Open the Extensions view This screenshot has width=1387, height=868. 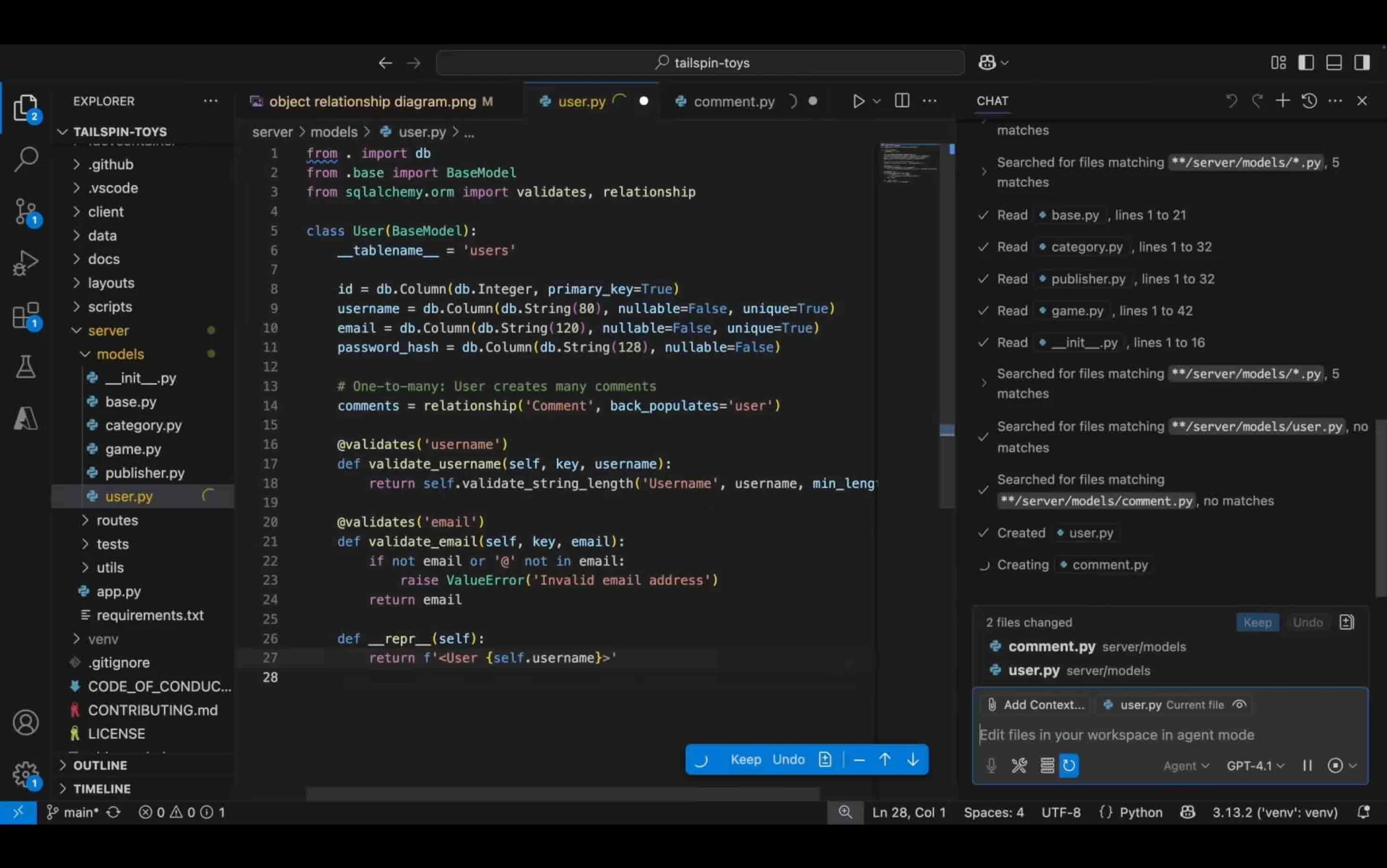pos(26,316)
